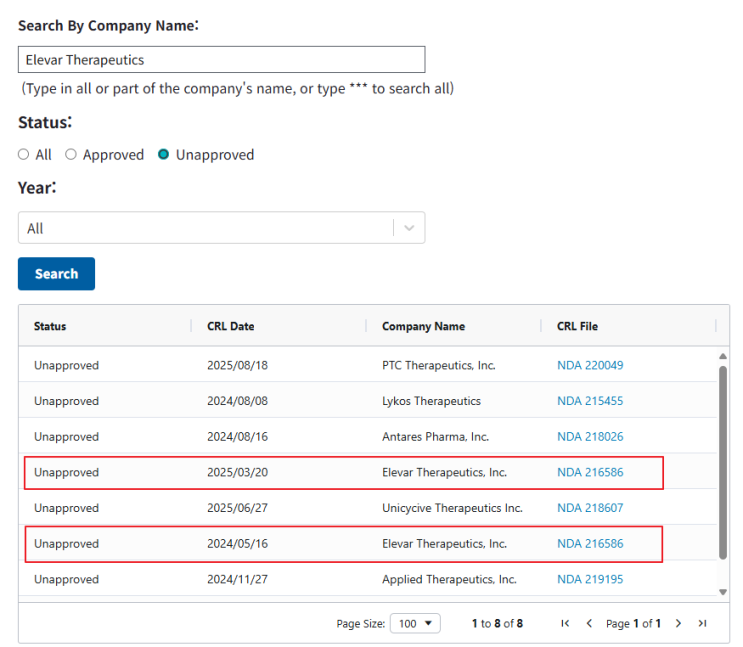This screenshot has height=647, width=743.
Task: Select the All status radio button
Action: coord(23,155)
